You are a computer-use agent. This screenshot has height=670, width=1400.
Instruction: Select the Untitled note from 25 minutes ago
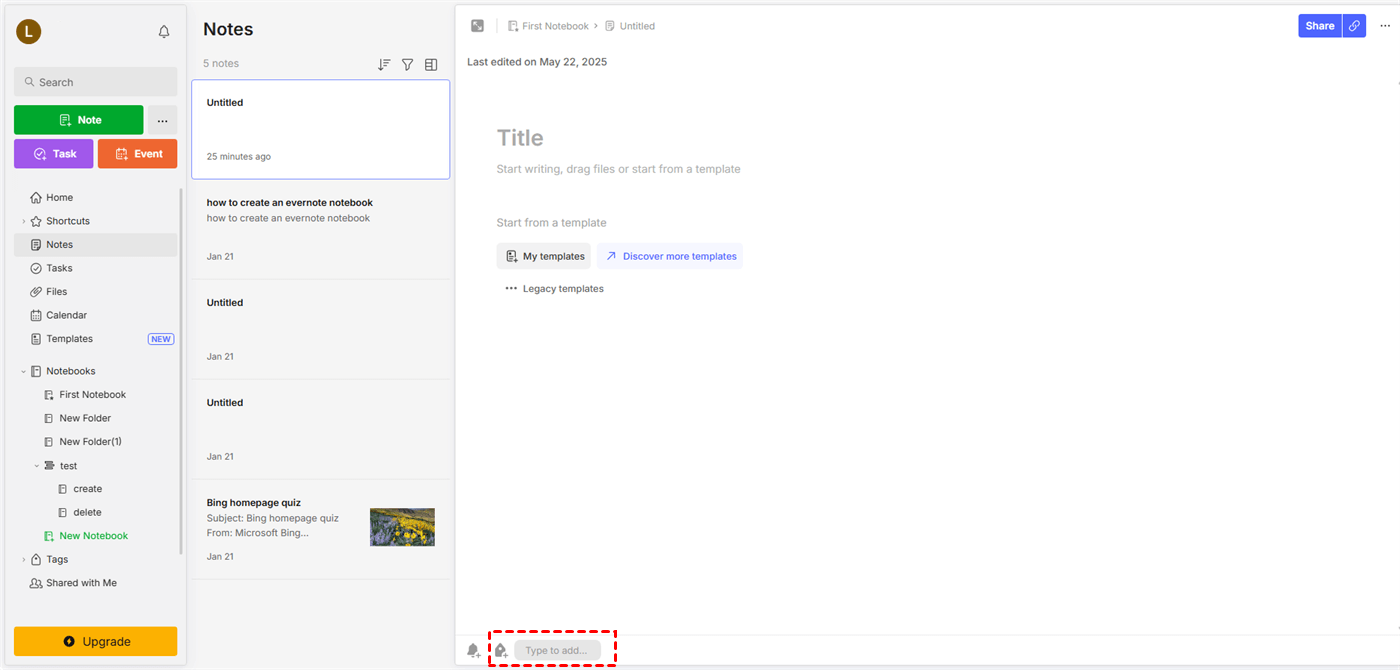point(321,129)
